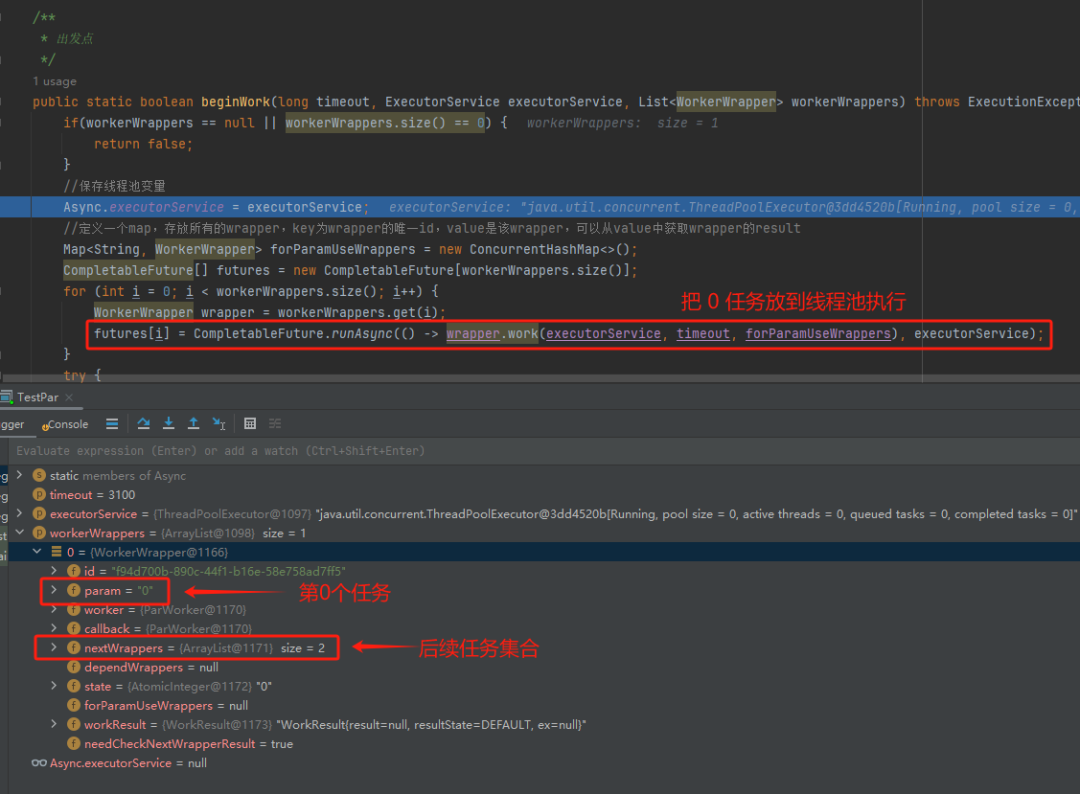Viewport: 1080px width, 794px height.
Task: Click the '1 usage' hint above beginWork
Action: [54, 81]
